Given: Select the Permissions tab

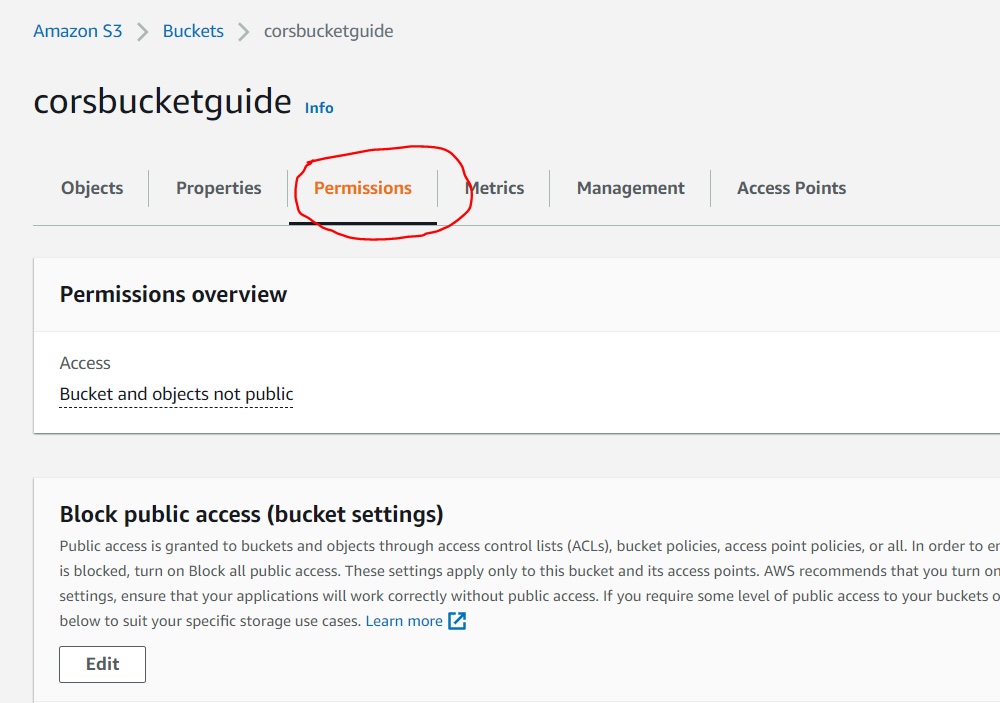Looking at the screenshot, I should point(363,188).
